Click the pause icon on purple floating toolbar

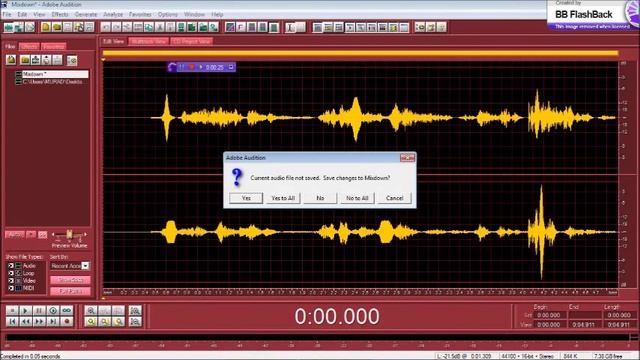click(182, 67)
